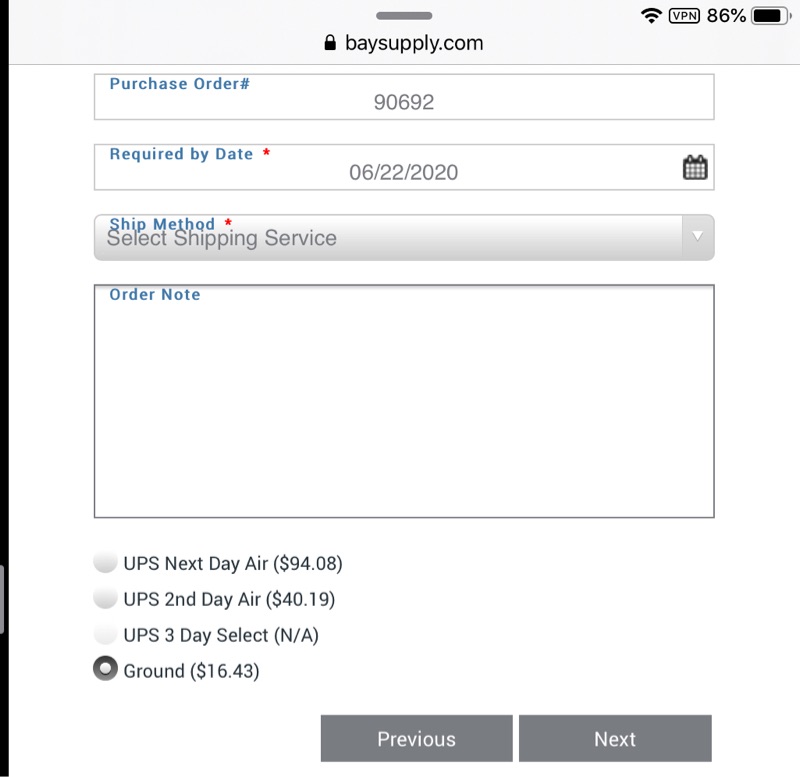Viewport: 800px width, 777px height.
Task: Click inside the Order Note text area
Action: click(x=404, y=410)
